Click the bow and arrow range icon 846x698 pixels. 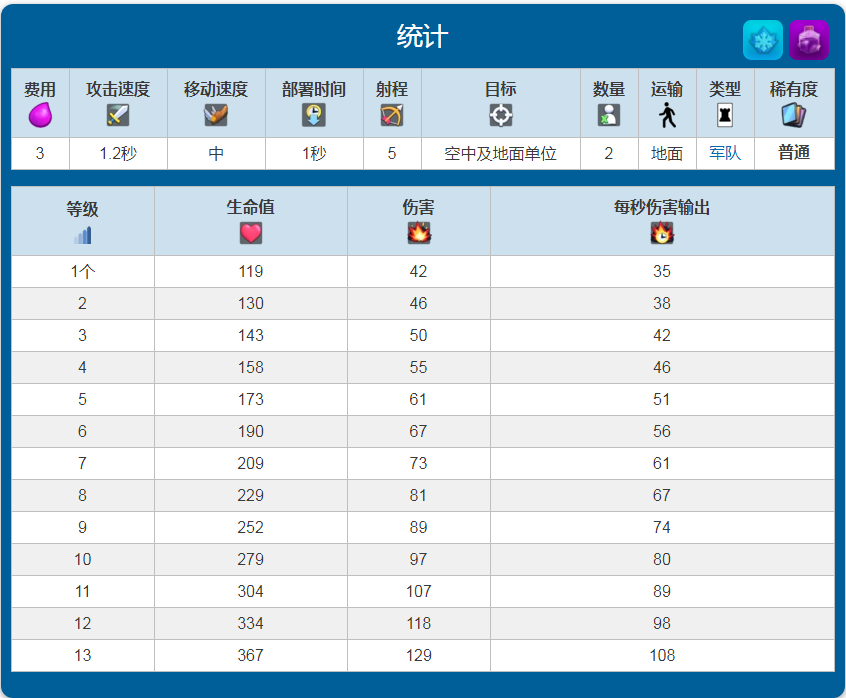pos(392,115)
